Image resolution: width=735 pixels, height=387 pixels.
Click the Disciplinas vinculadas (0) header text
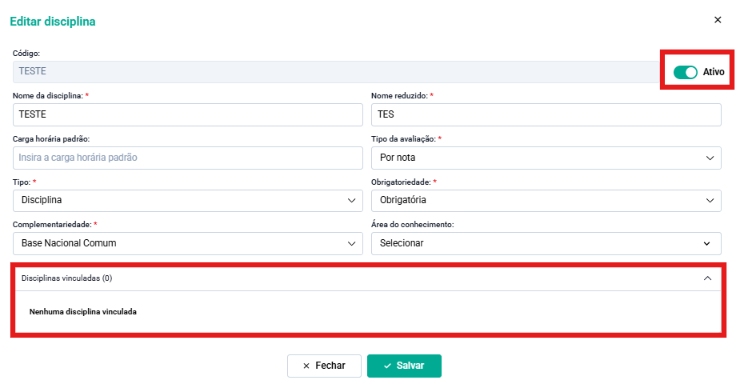pyautogui.click(x=67, y=278)
